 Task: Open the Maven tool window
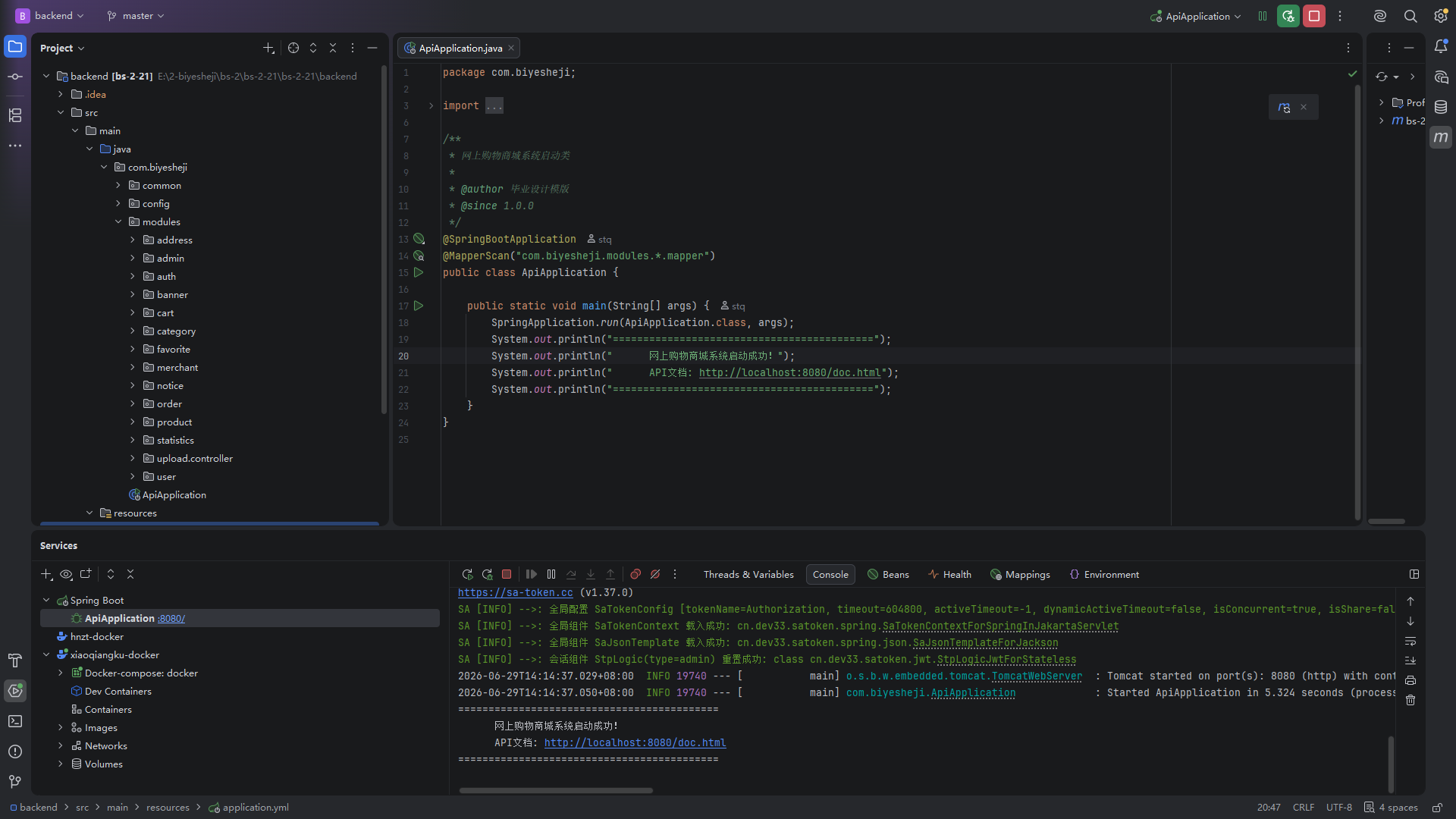point(1441,137)
